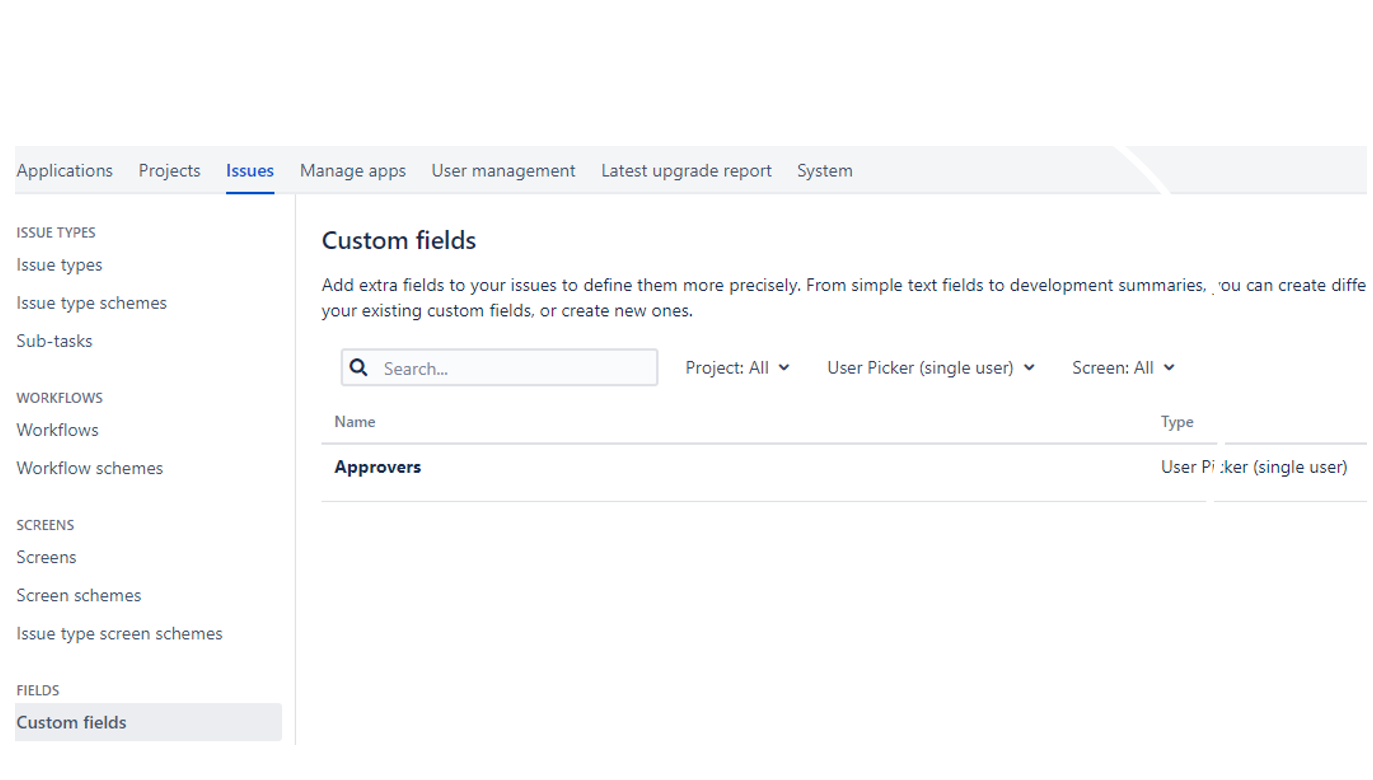Open the Project: All filter dropdown

(x=737, y=368)
